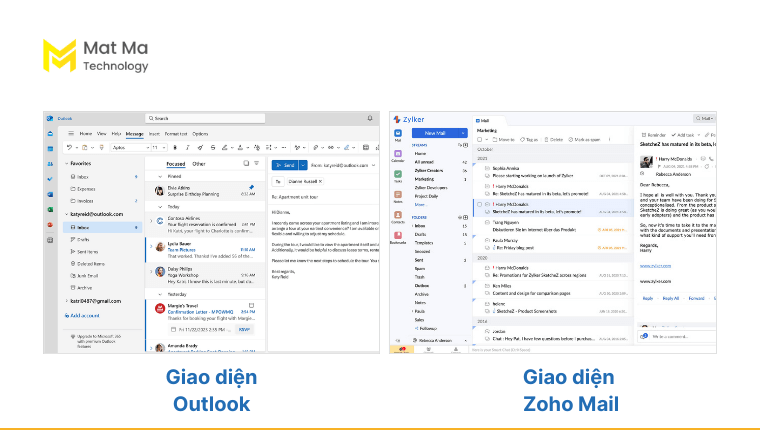Image resolution: width=760 pixels, height=430 pixels.
Task: Open Mail app in Zoho sidebar
Action: click(397, 135)
